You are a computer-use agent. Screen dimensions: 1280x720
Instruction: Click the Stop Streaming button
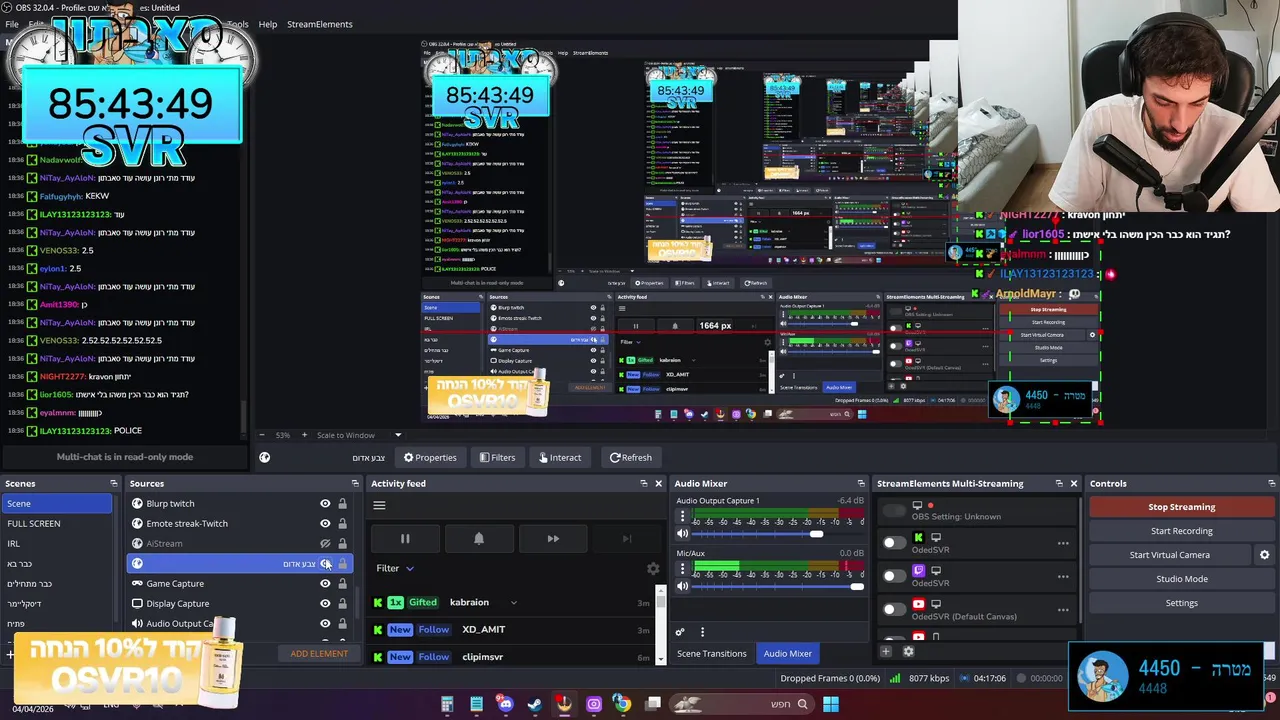[x=1181, y=507]
